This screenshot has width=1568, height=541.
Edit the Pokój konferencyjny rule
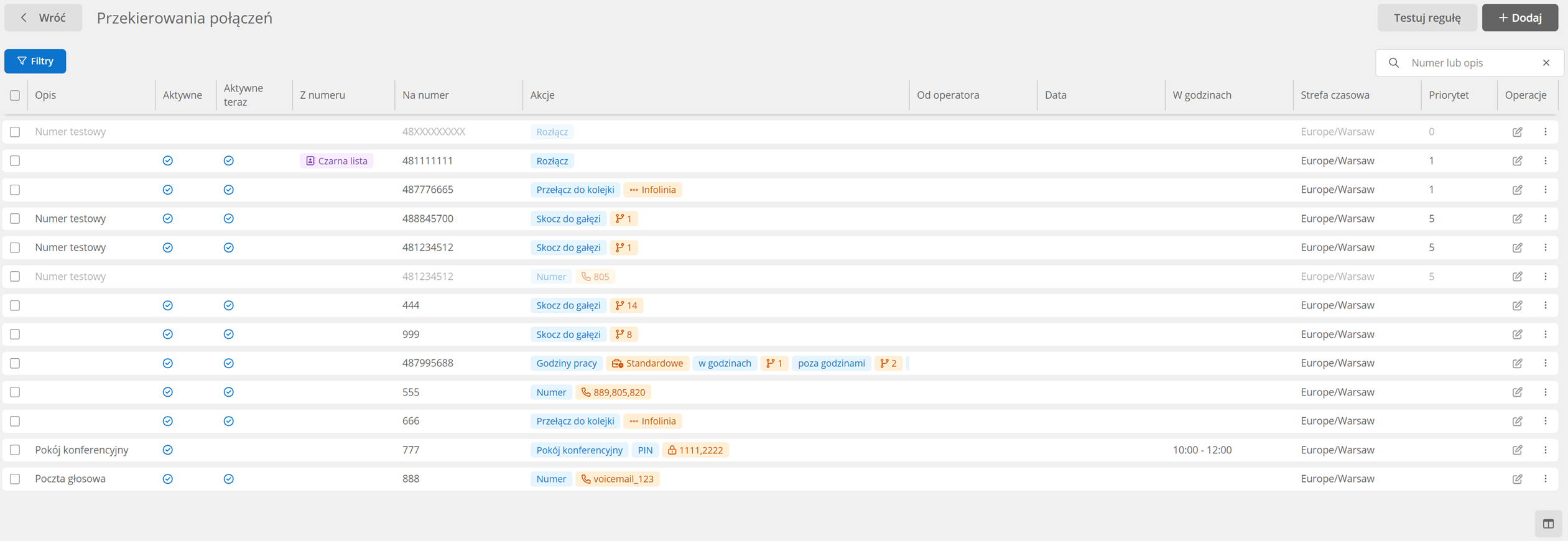coord(1517,450)
